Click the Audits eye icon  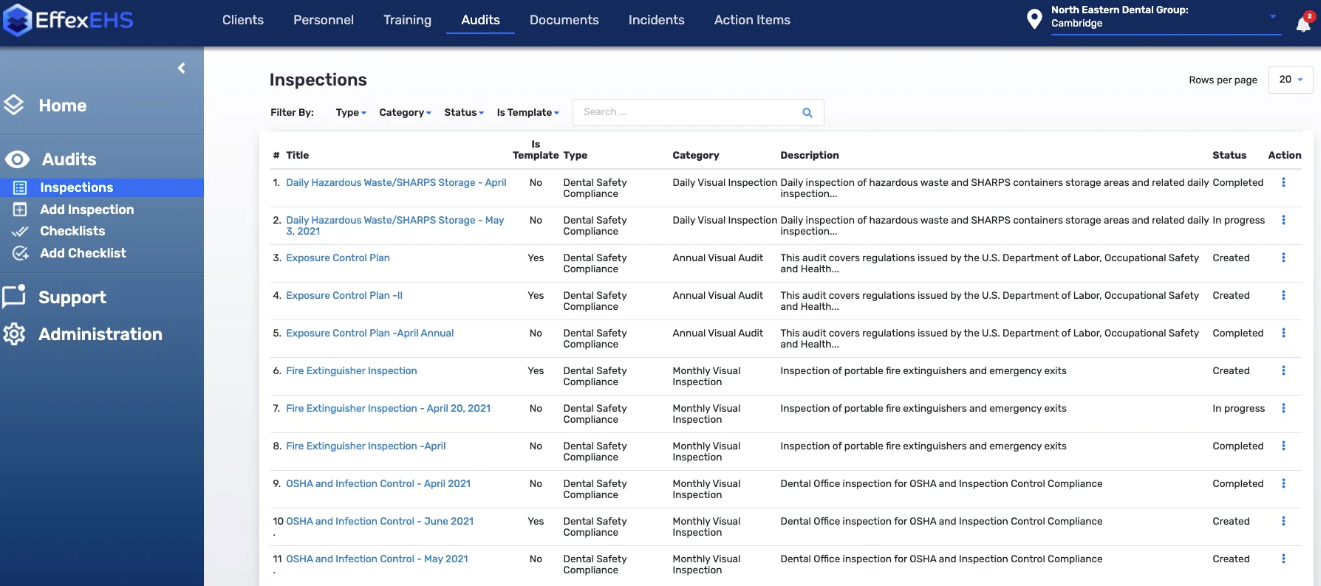[x=17, y=160]
